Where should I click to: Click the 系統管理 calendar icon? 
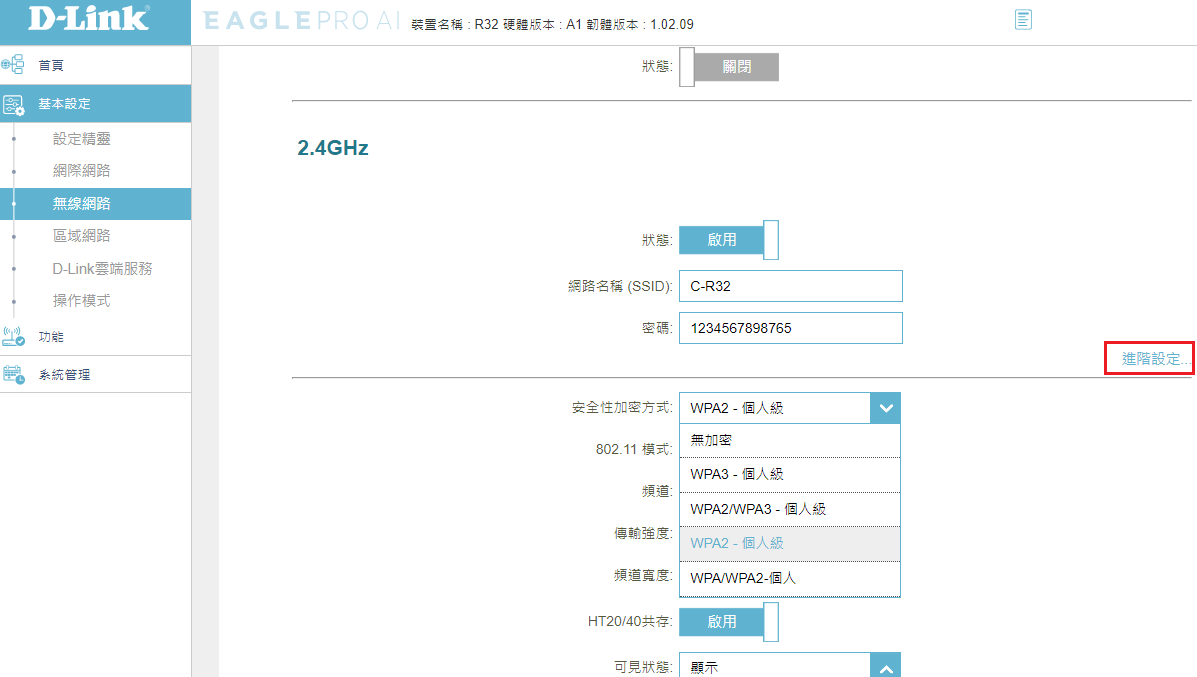click(13, 375)
